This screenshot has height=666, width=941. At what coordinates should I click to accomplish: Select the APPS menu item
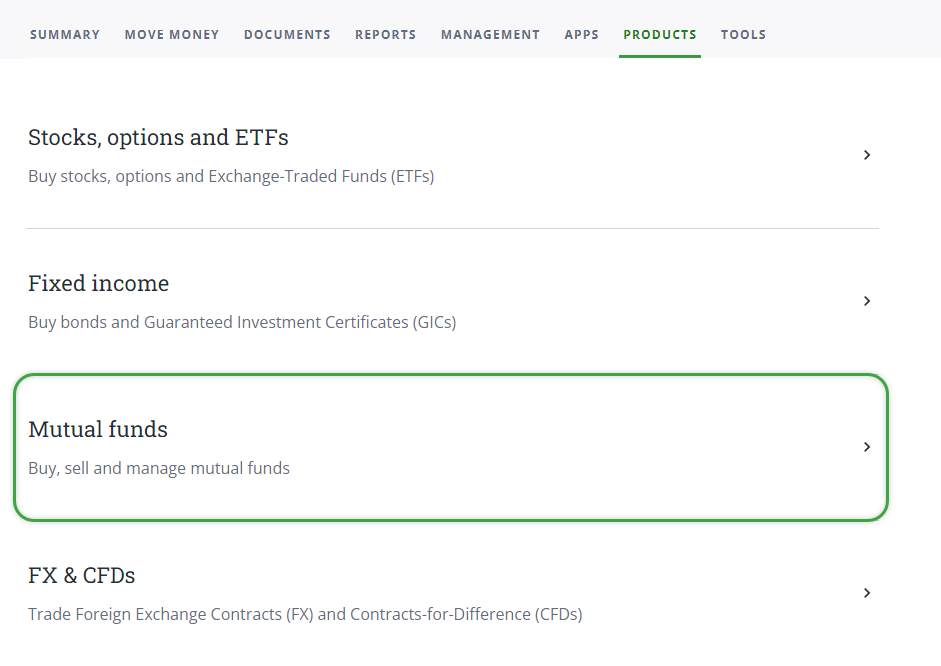coord(581,34)
